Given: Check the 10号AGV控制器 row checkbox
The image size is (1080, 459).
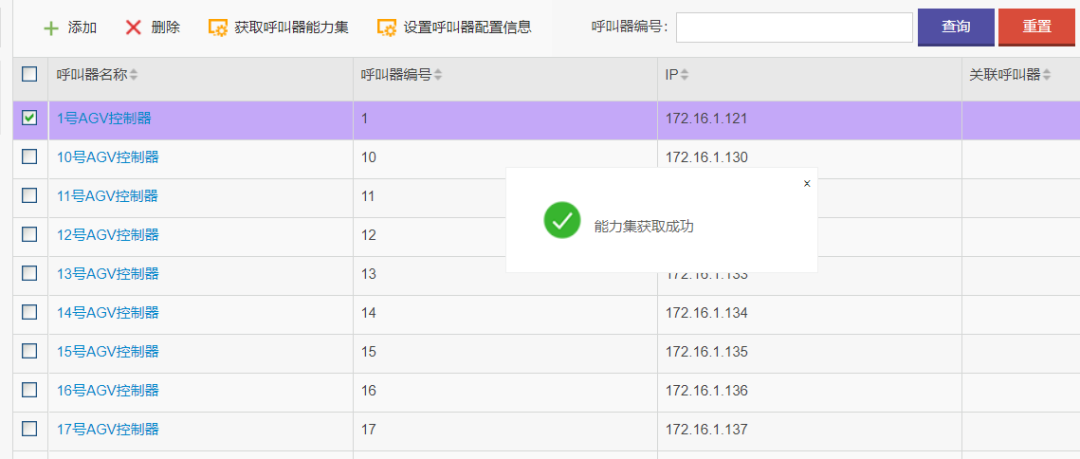Looking at the screenshot, I should click(30, 157).
